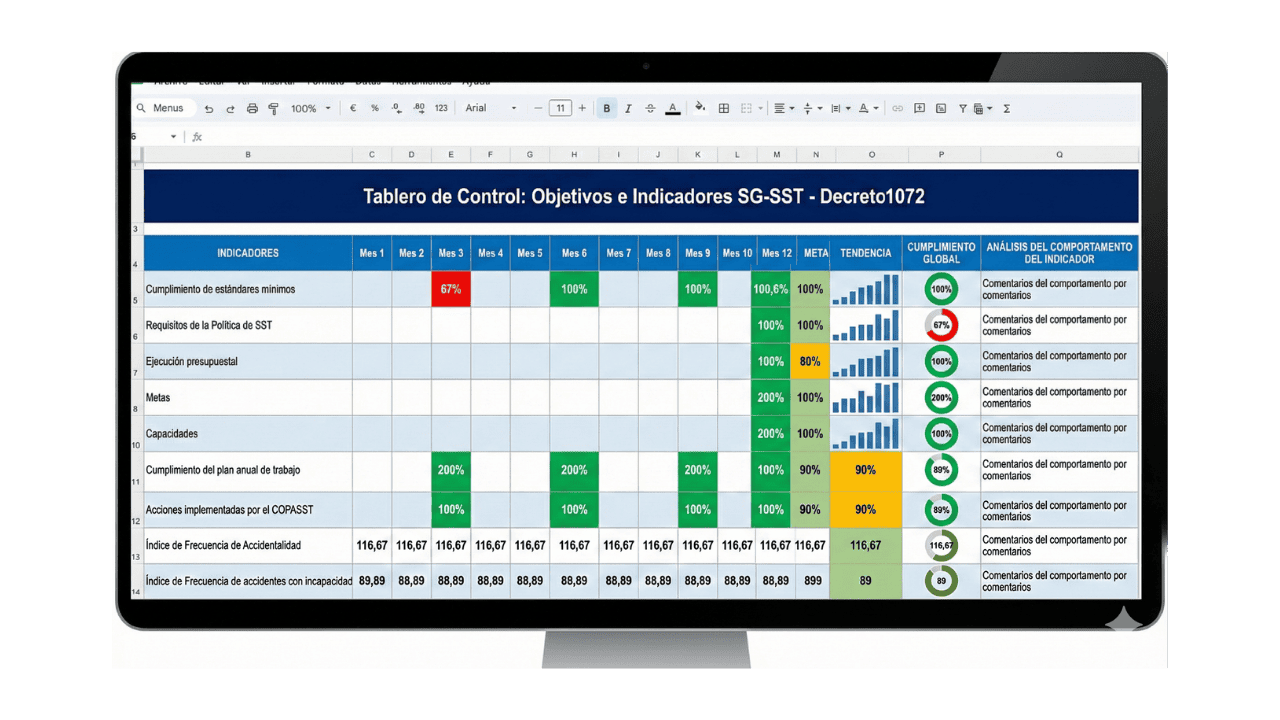Format selection as currency
Image resolution: width=1280 pixels, height=720 pixels.
click(353, 108)
